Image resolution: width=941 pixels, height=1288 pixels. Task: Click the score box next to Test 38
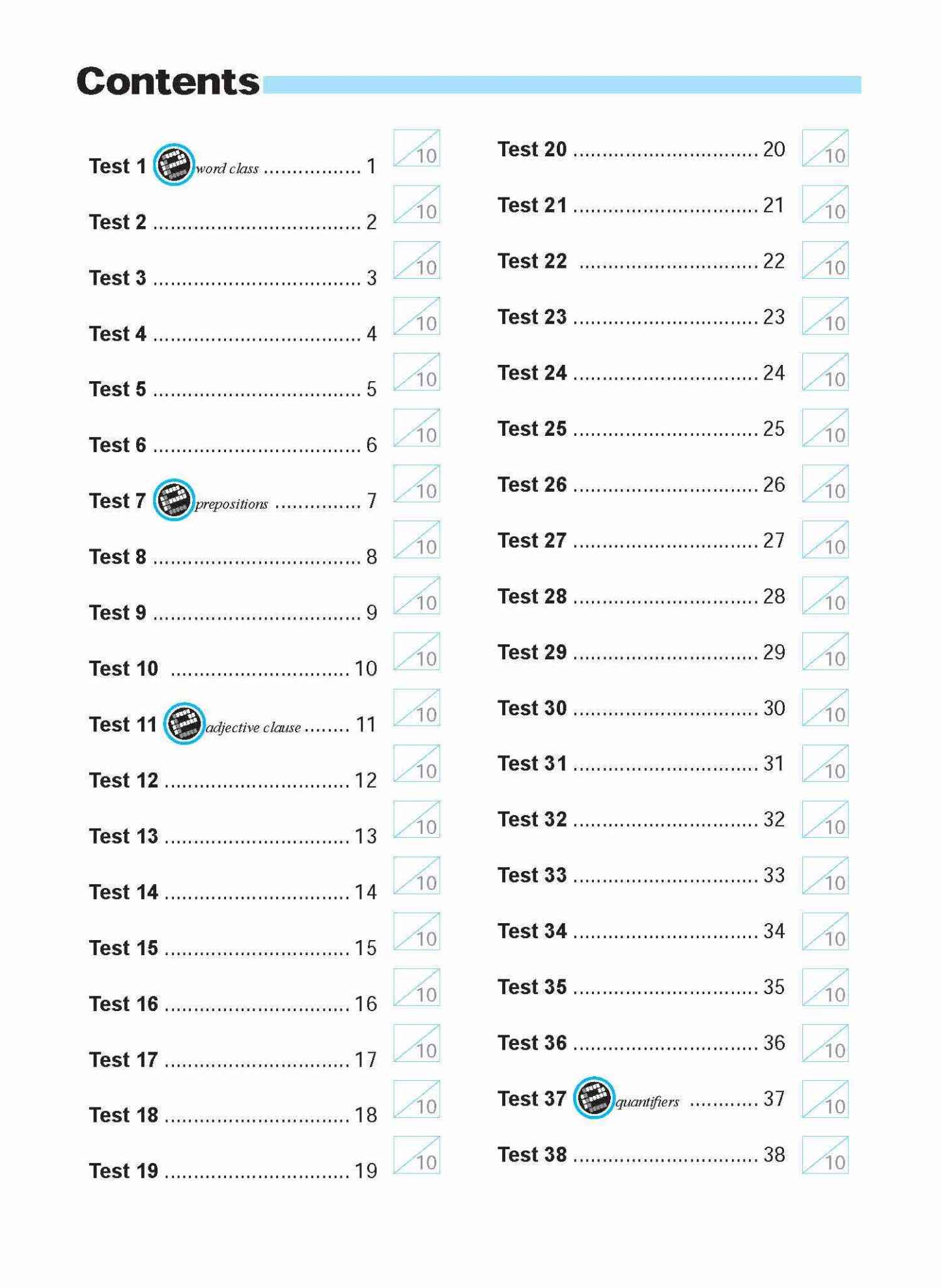pyautogui.click(x=825, y=1155)
